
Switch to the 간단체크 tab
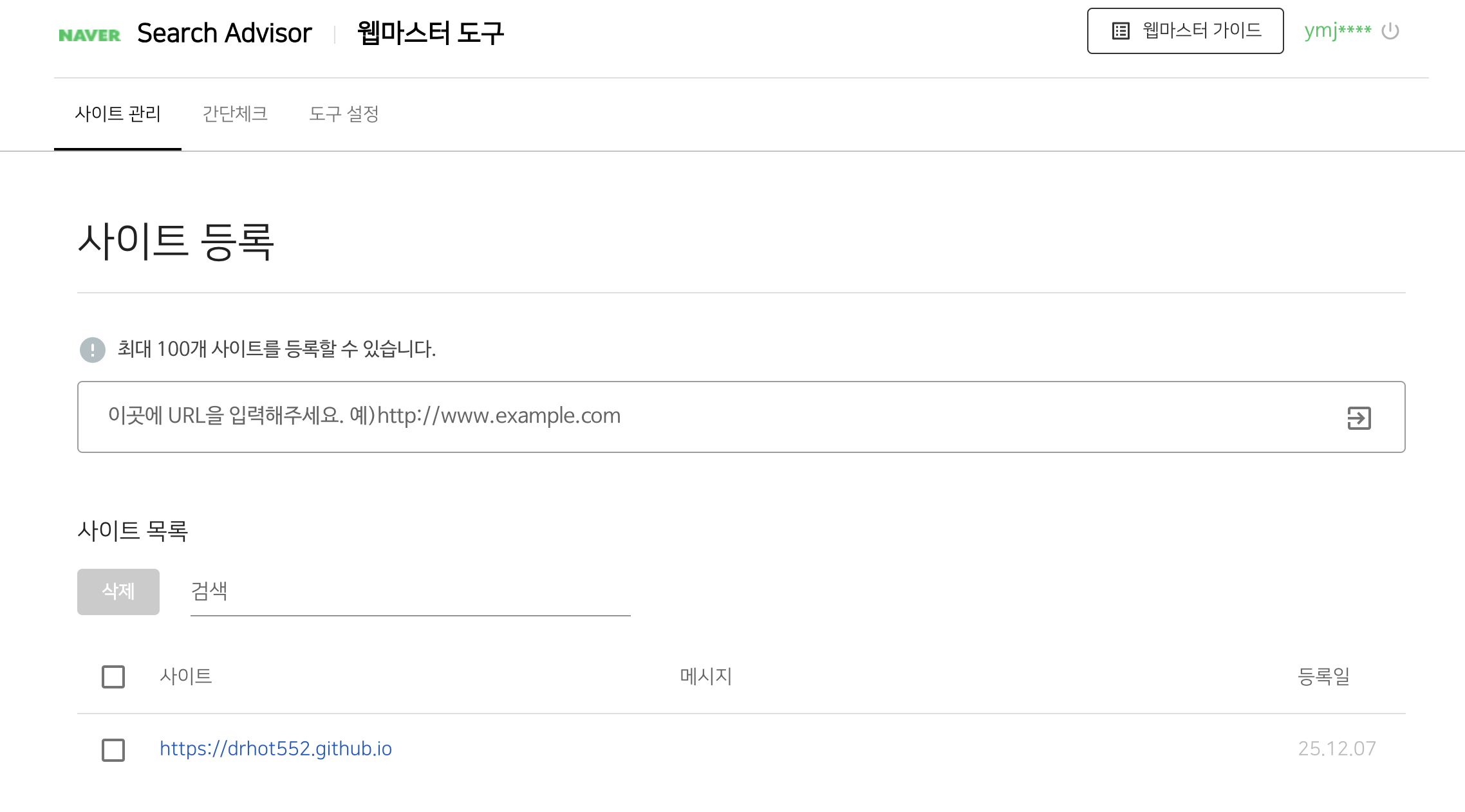coord(235,114)
